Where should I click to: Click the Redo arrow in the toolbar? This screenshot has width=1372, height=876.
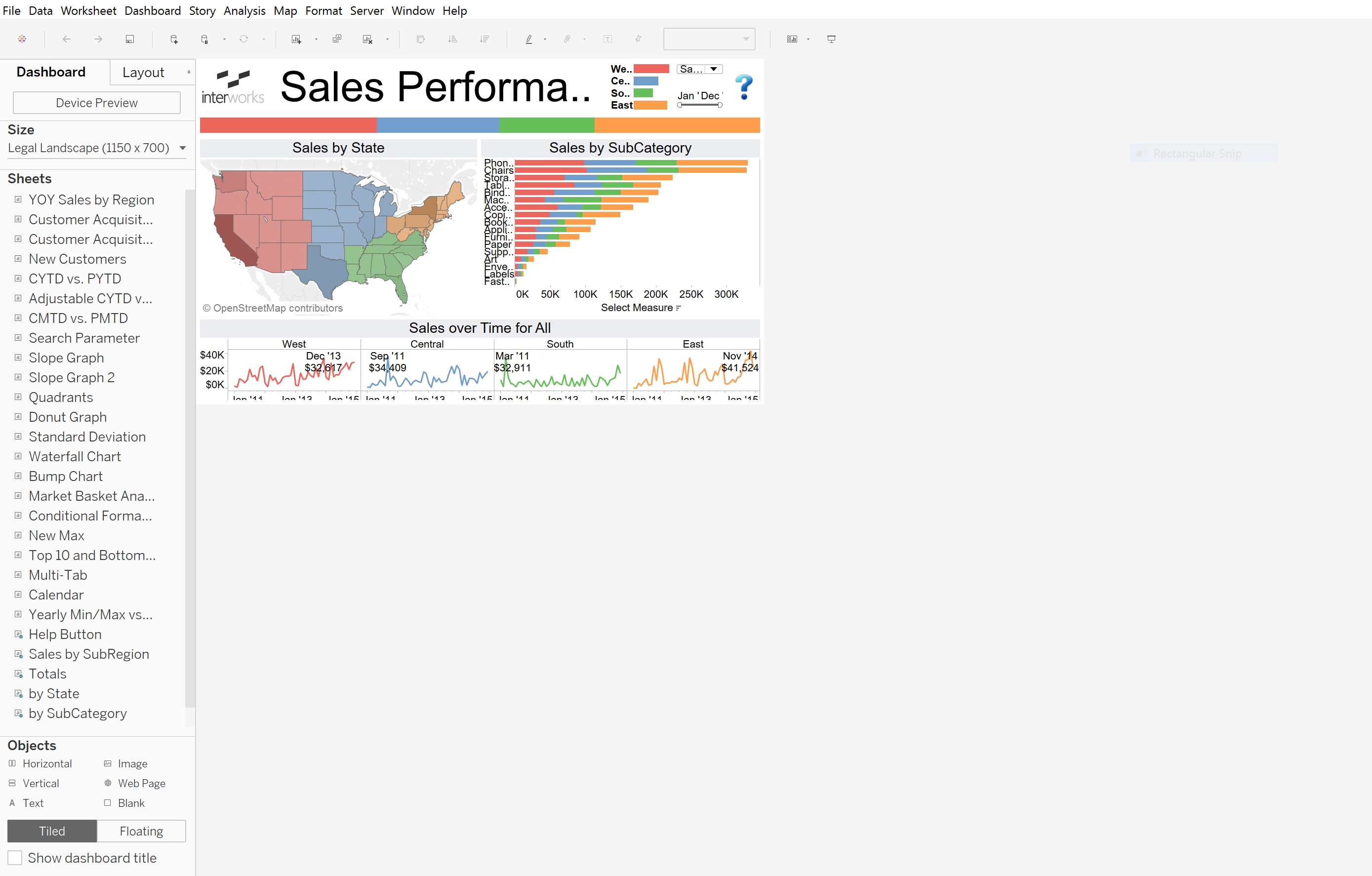[97, 38]
